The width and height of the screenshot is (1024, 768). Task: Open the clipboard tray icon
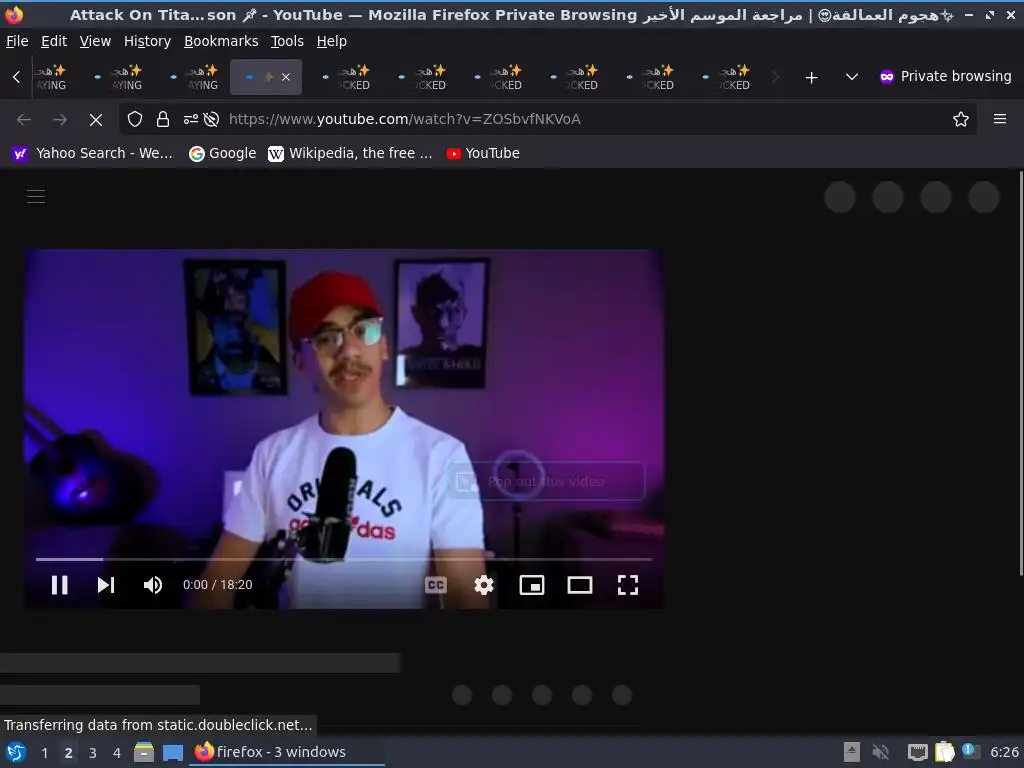click(x=944, y=752)
